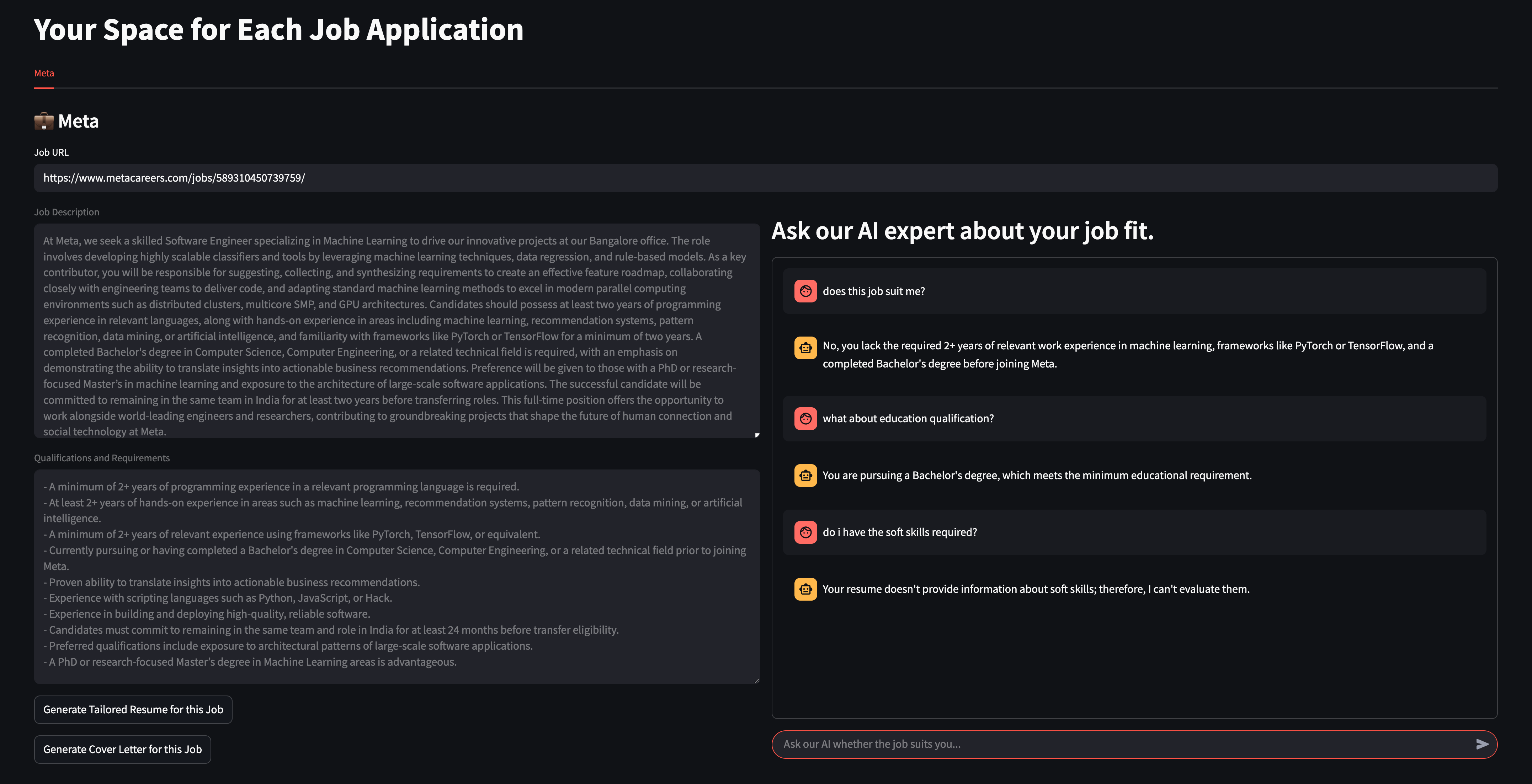Click the 'Job URL' label
Viewport: 1532px width, 784px height.
(51, 153)
